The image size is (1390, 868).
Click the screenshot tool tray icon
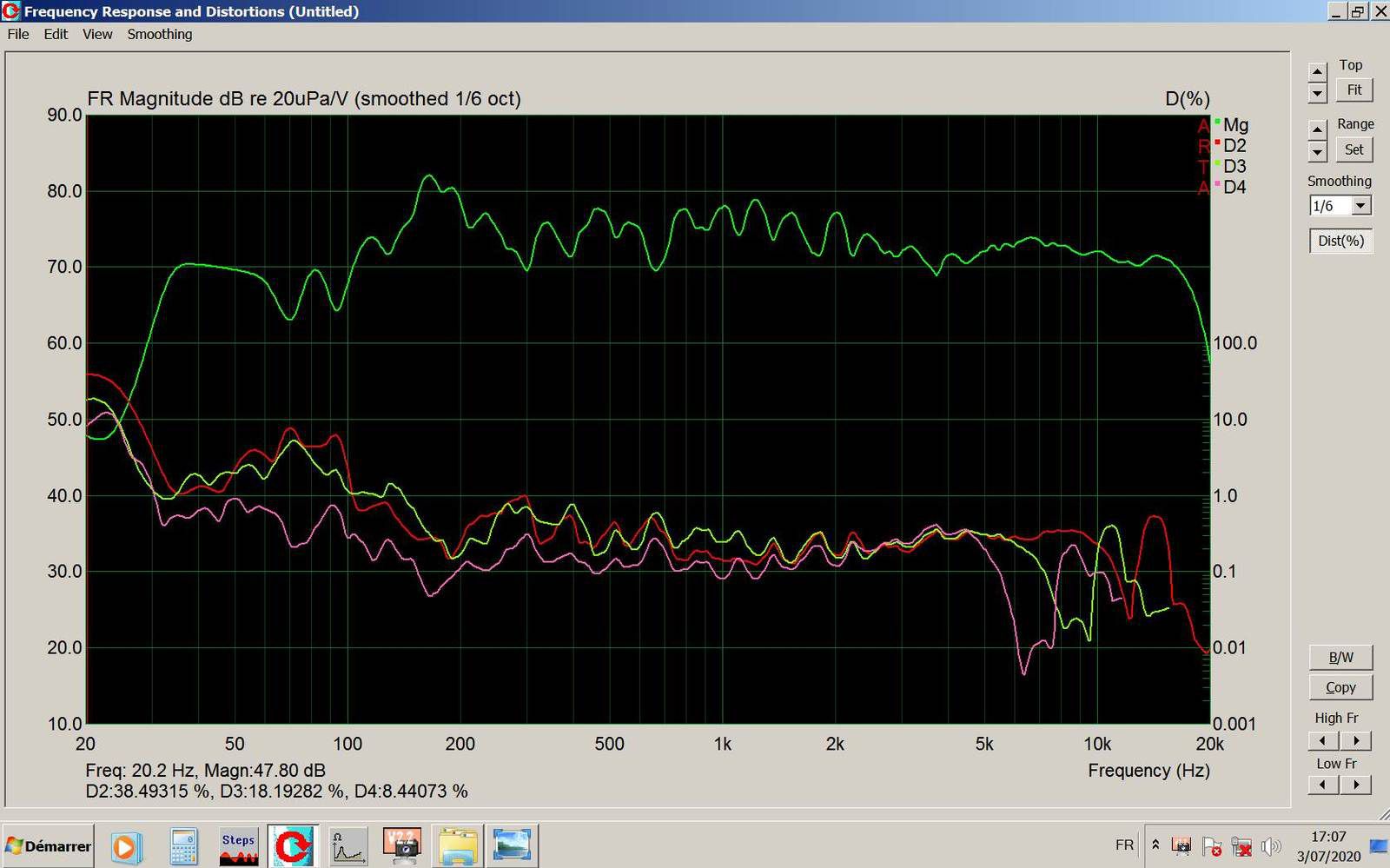point(1181,845)
